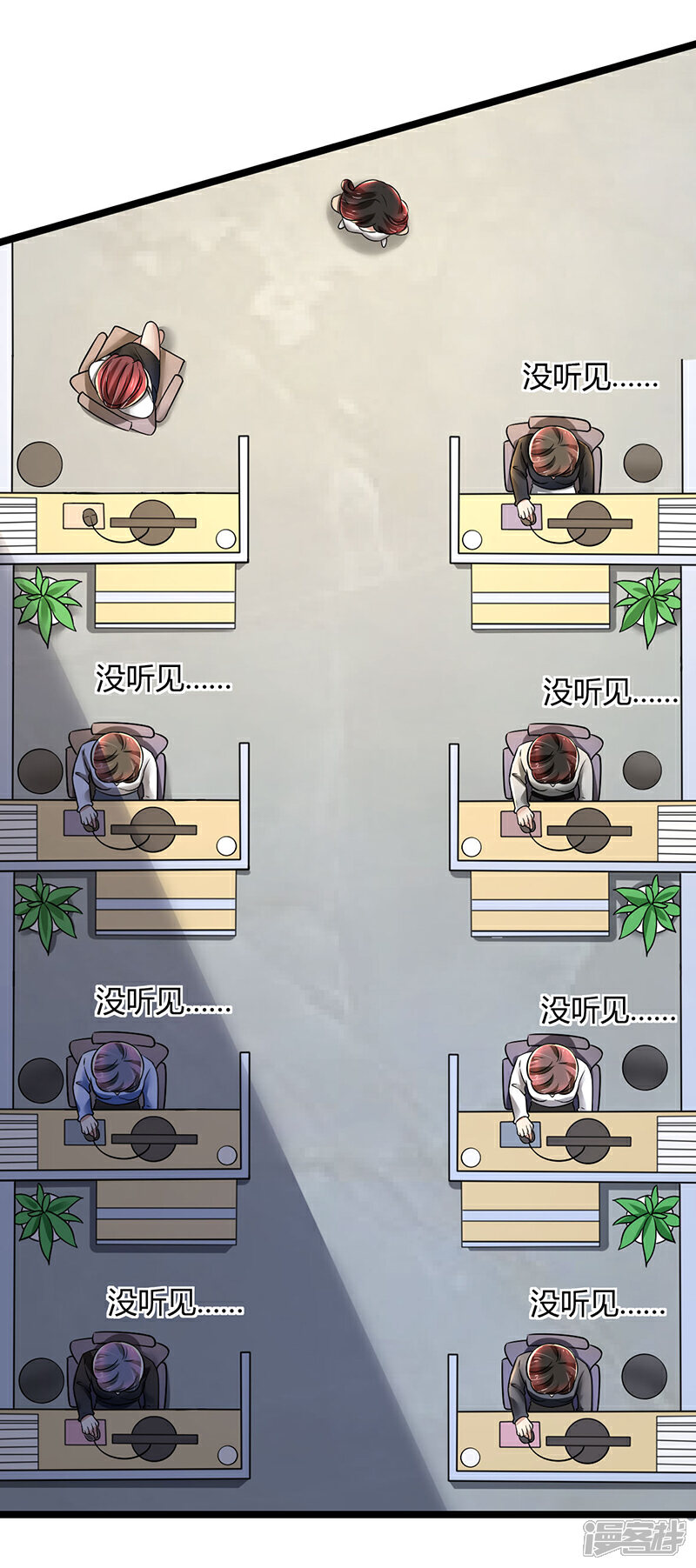Screen dimensions: 696x1568
Task: Click the round stool beside the unoccupied desk
Action: coord(39,464)
